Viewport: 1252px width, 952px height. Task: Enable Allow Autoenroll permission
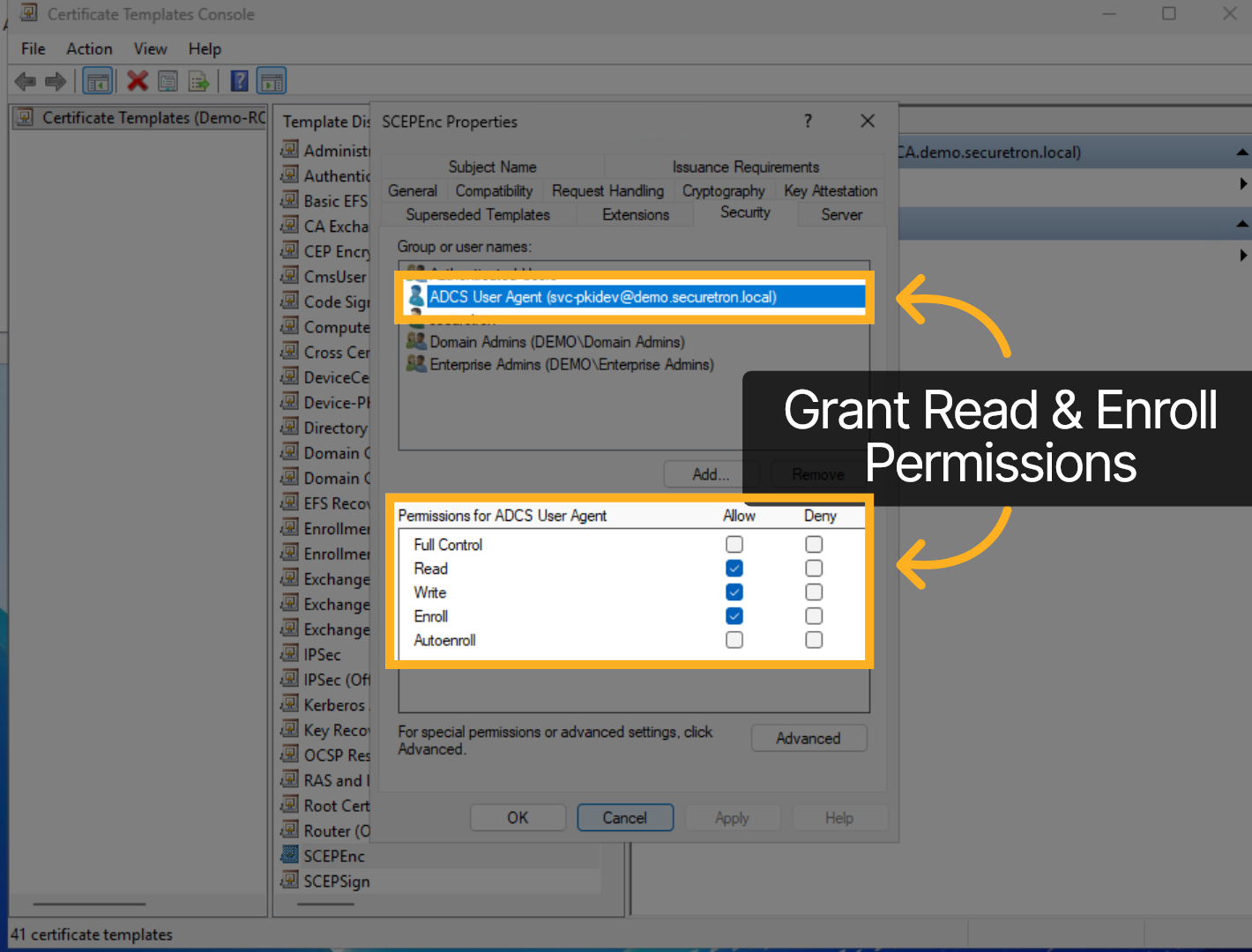pos(734,640)
